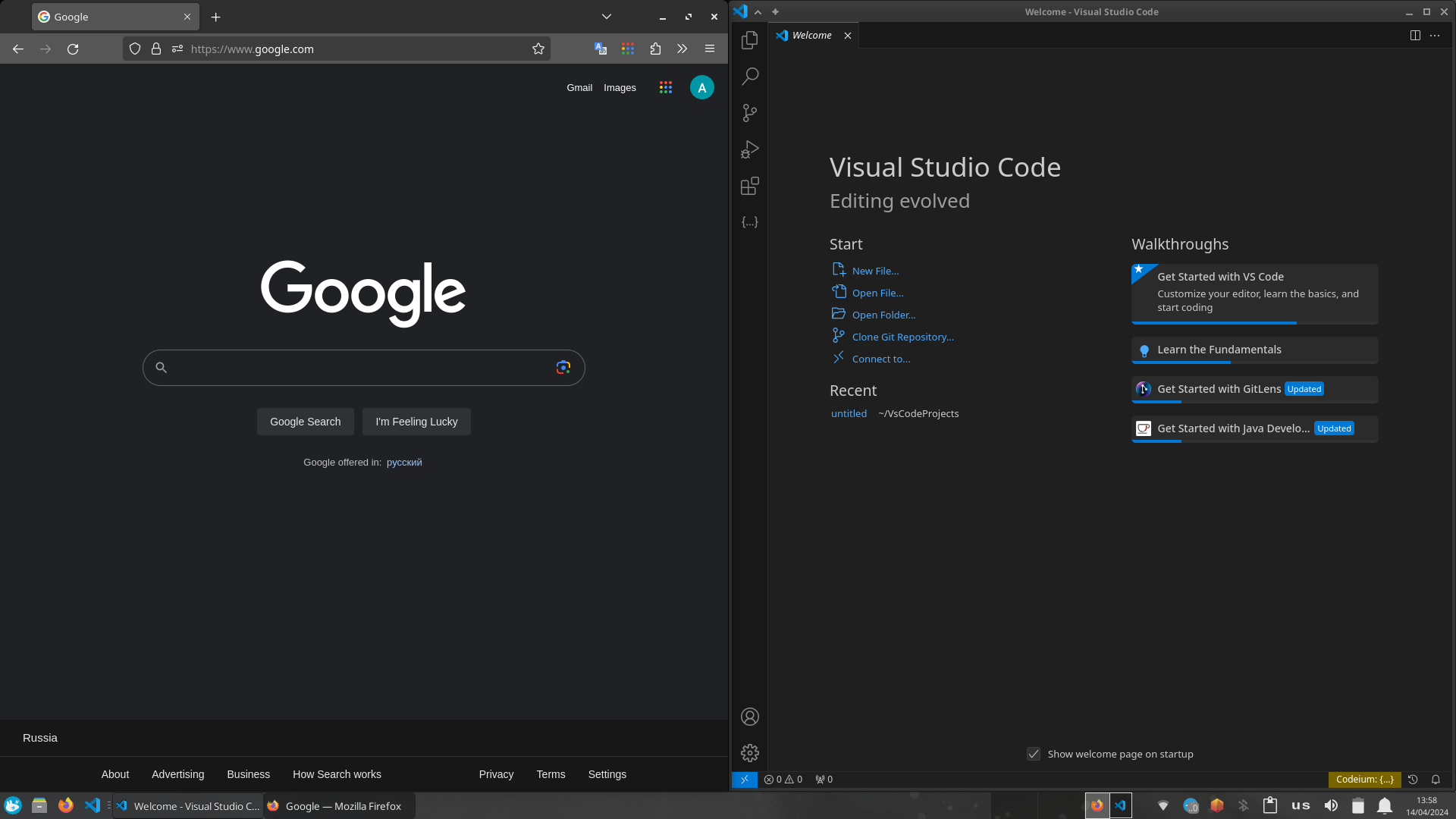The width and height of the screenshot is (1456, 819).
Task: Open the Extensions view in VS Code
Action: tap(749, 186)
